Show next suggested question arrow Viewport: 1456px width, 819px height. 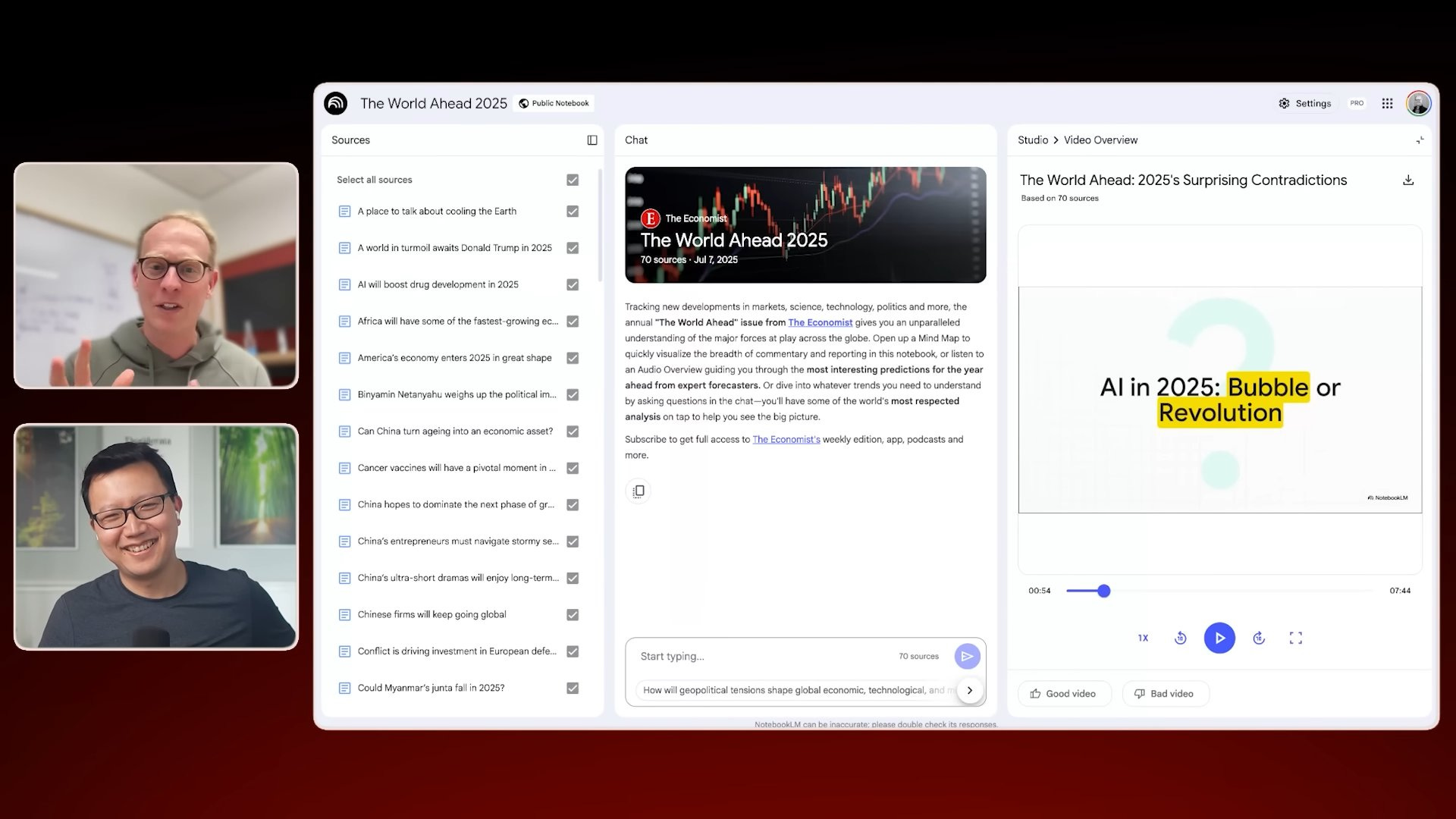tap(969, 690)
